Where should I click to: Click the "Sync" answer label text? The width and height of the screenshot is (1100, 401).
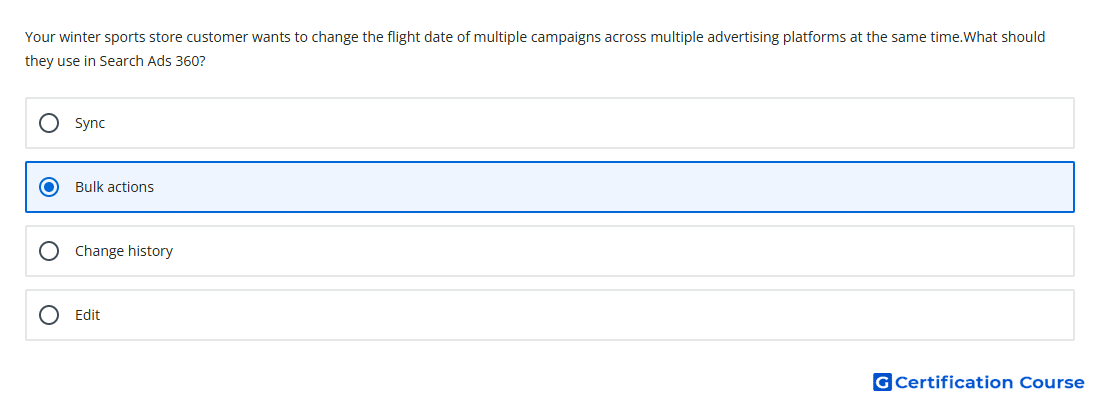[x=90, y=123]
